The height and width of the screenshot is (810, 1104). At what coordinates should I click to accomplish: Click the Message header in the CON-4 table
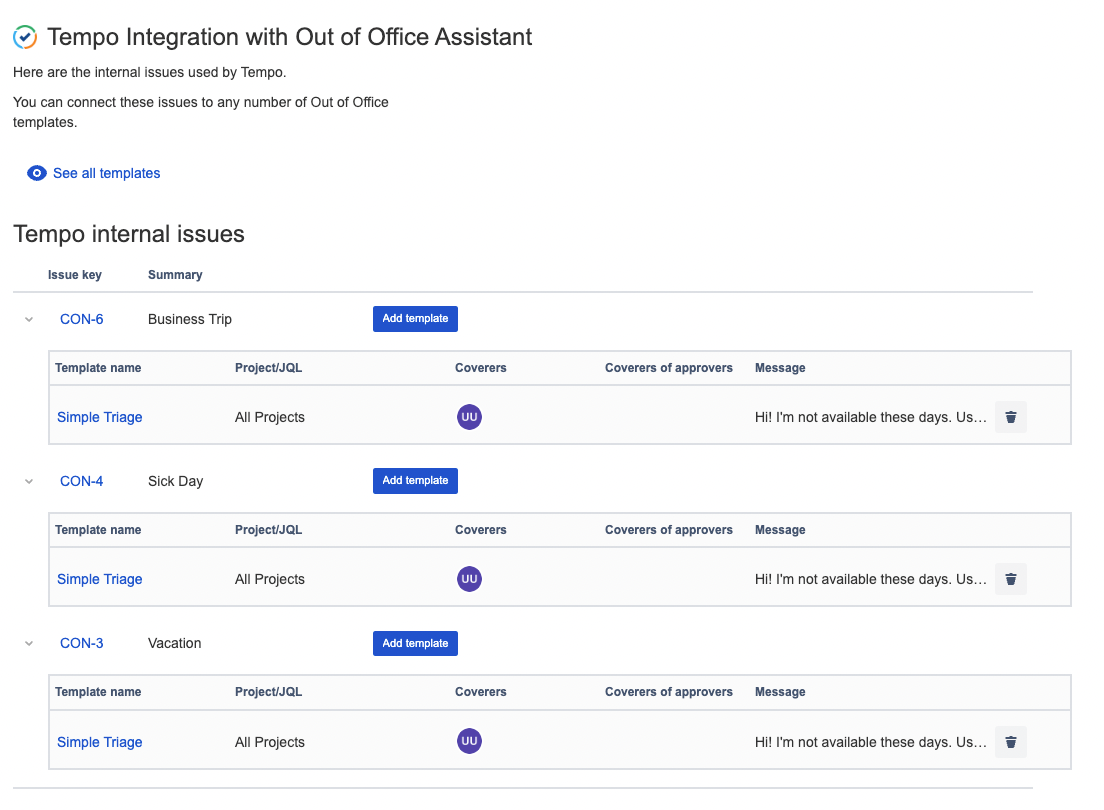pyautogui.click(x=780, y=530)
